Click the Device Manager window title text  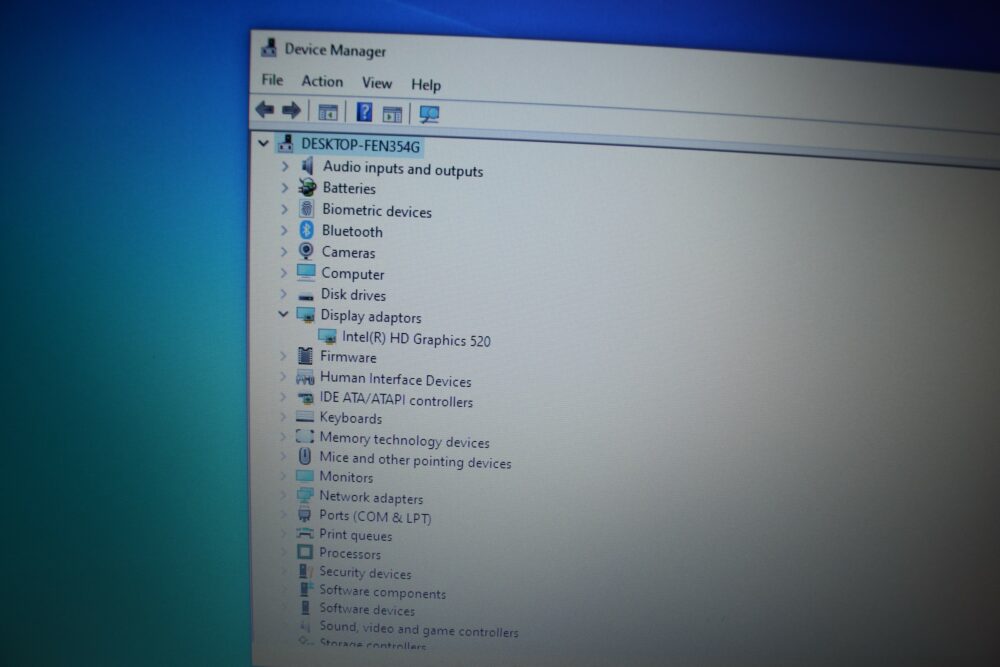click(x=335, y=50)
